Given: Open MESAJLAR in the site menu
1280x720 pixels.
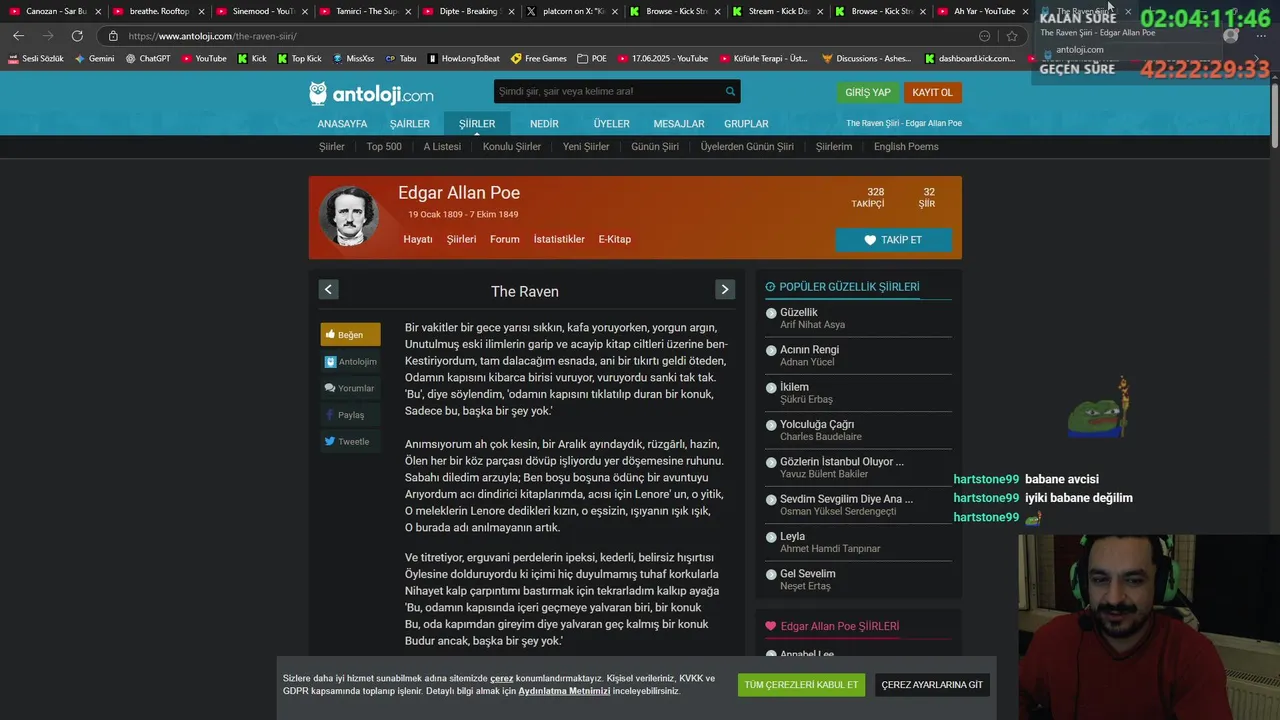Looking at the screenshot, I should point(679,124).
